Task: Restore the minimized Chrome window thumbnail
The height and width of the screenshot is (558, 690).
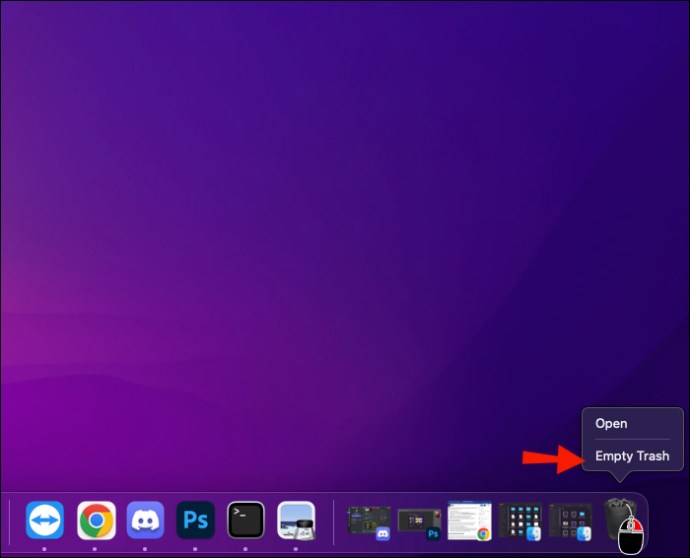Action: coord(470,521)
